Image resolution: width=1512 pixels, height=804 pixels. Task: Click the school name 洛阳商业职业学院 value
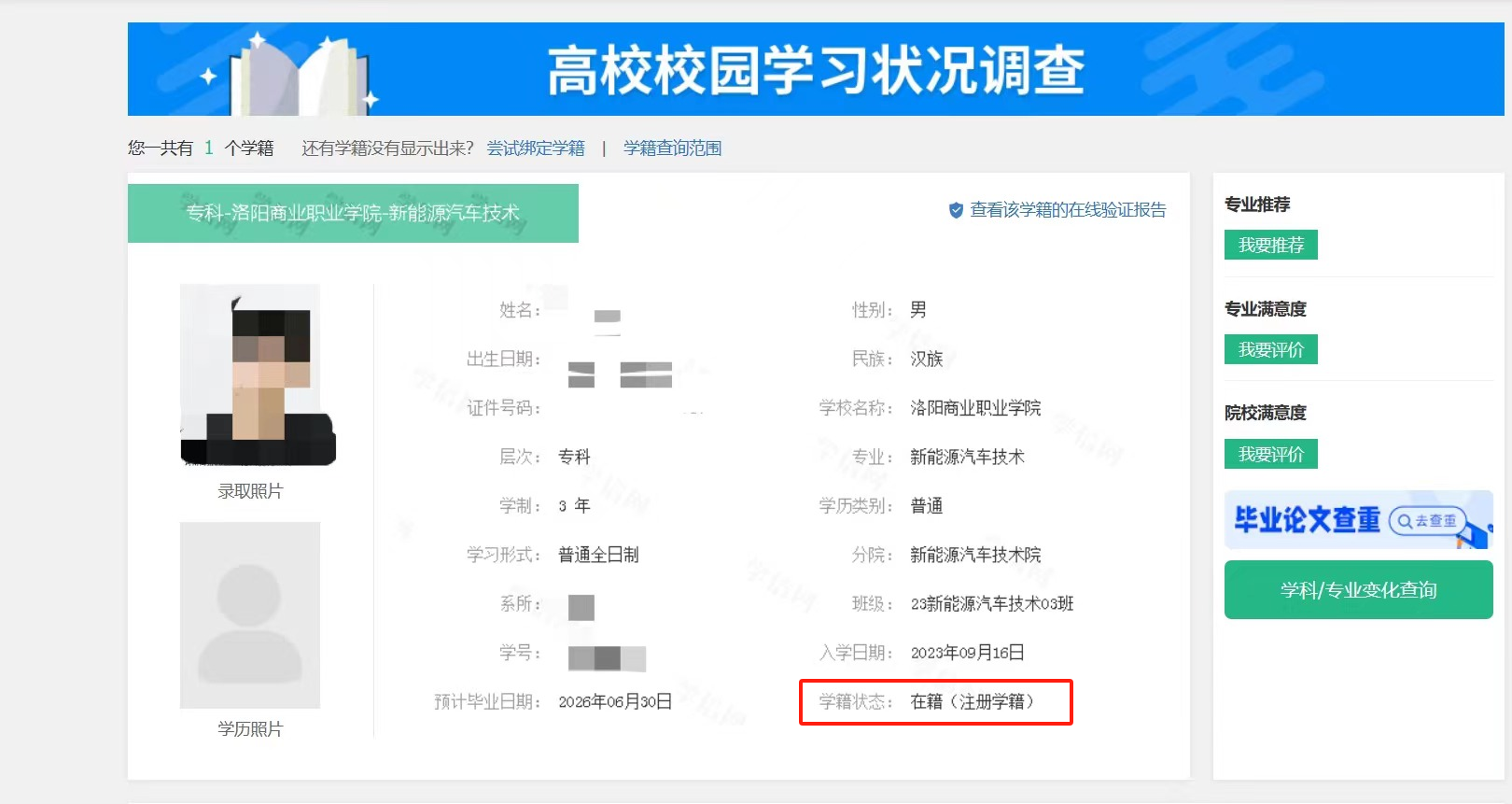975,408
